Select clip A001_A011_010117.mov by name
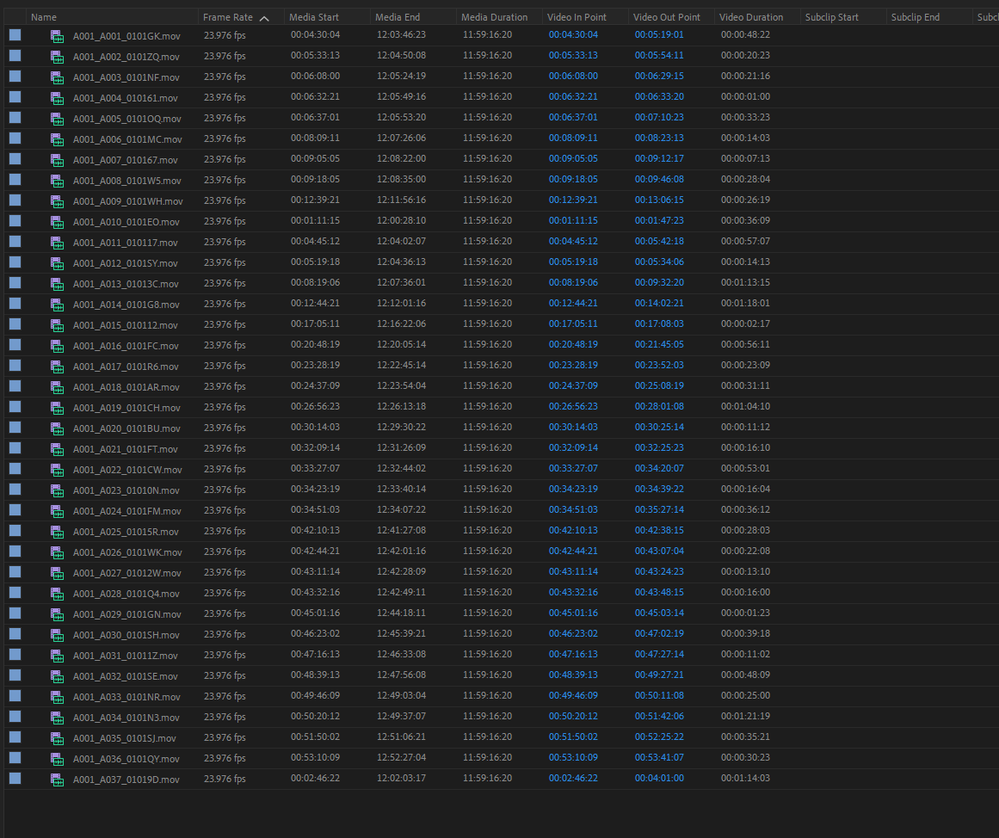This screenshot has width=999, height=838. click(x=126, y=243)
